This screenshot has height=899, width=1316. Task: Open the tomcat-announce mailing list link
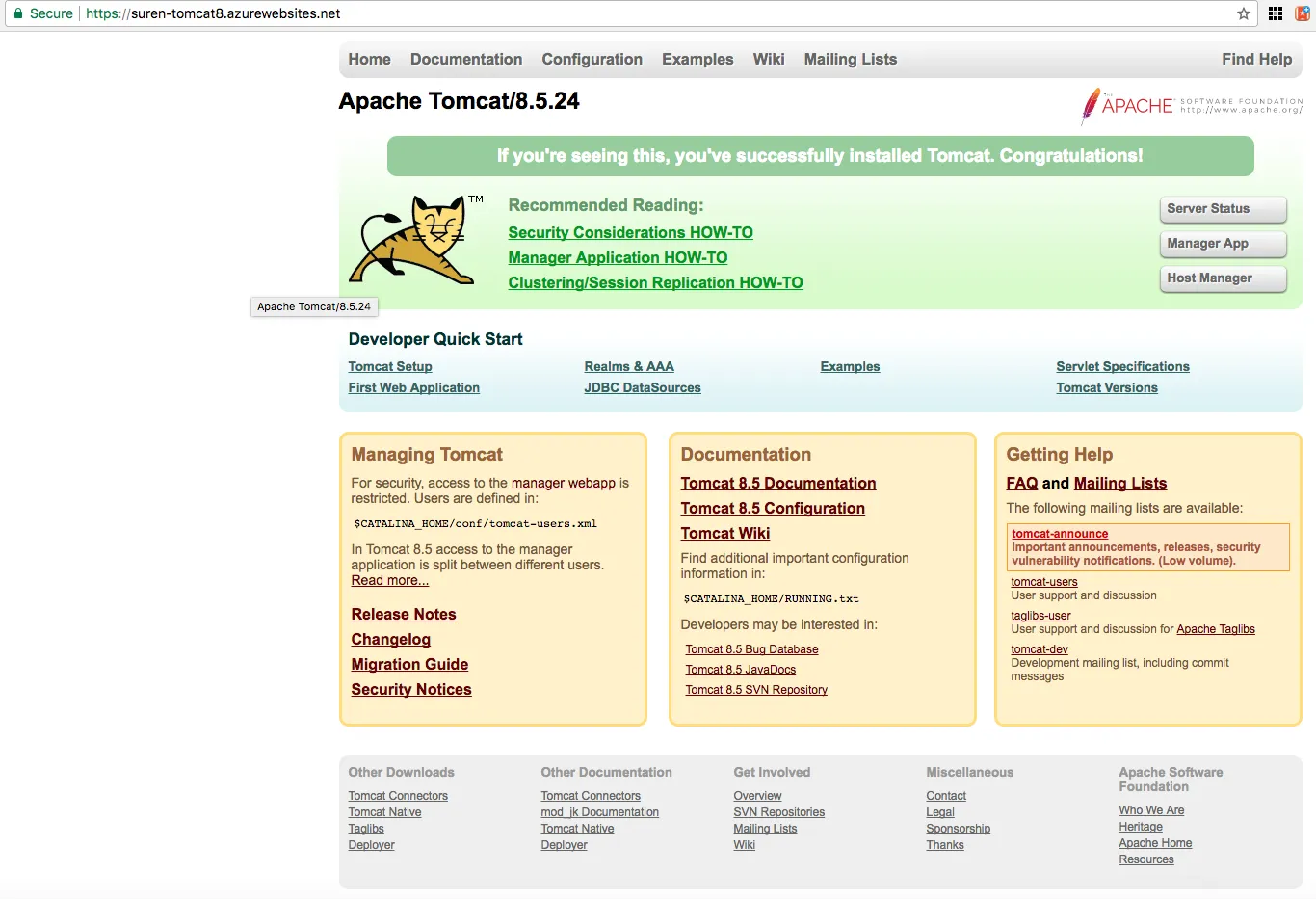click(x=1060, y=534)
